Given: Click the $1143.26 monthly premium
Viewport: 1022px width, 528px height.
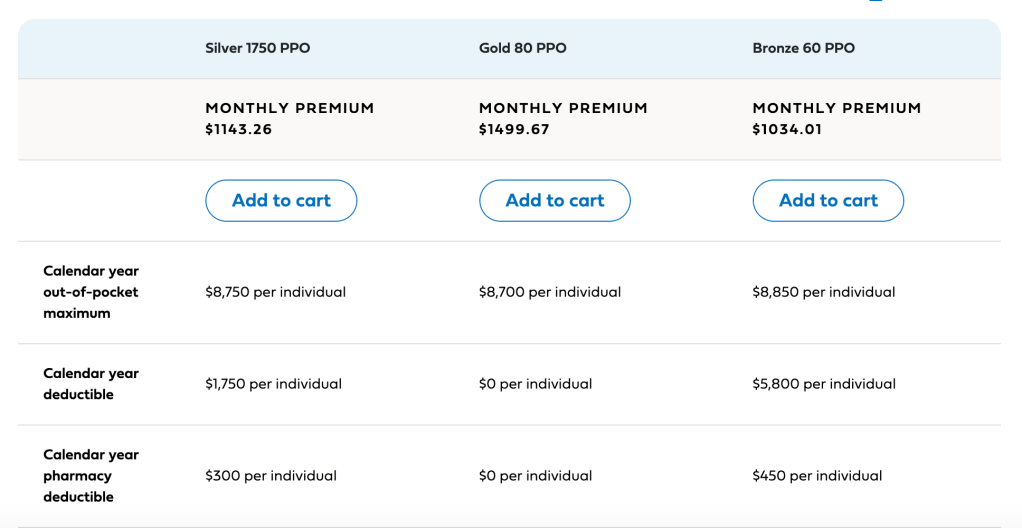Looking at the screenshot, I should [239, 129].
